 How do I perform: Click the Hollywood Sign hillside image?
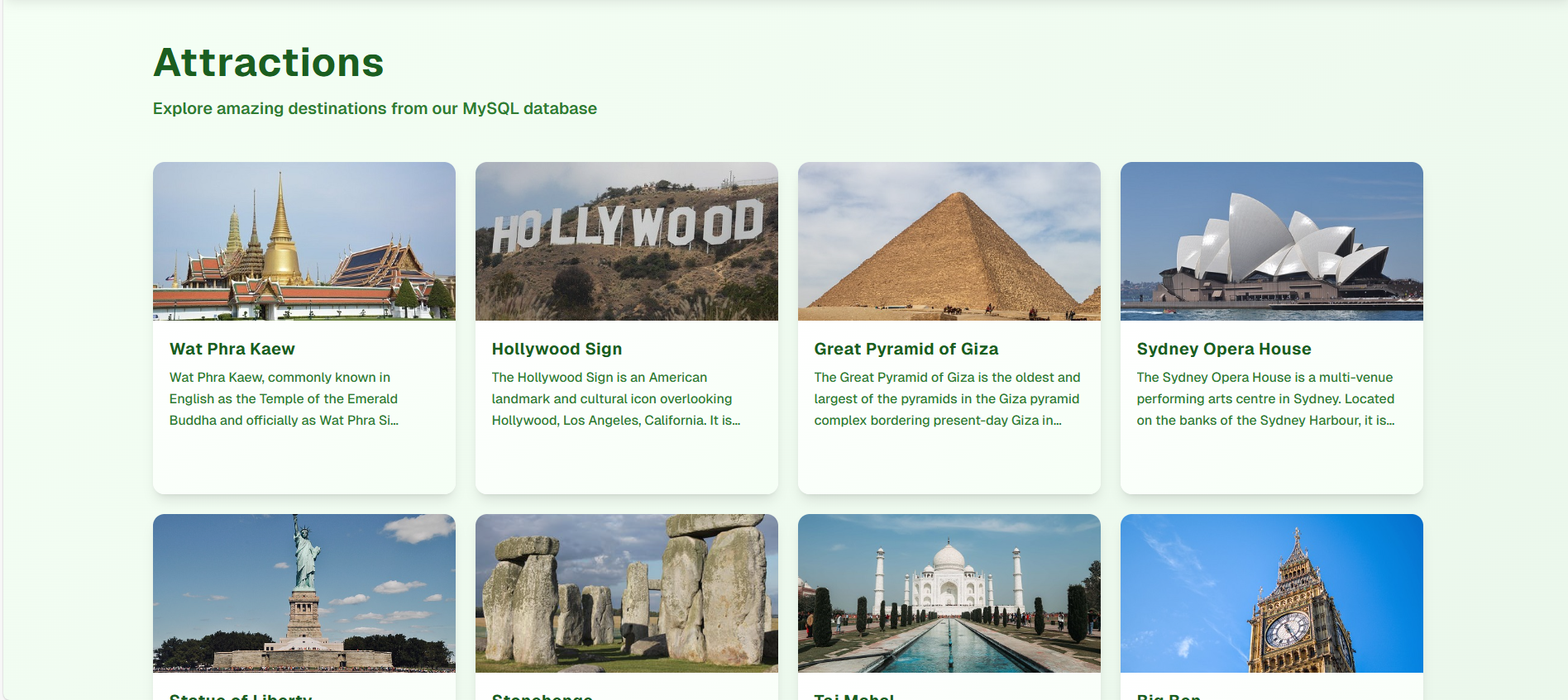pyautogui.click(x=626, y=241)
